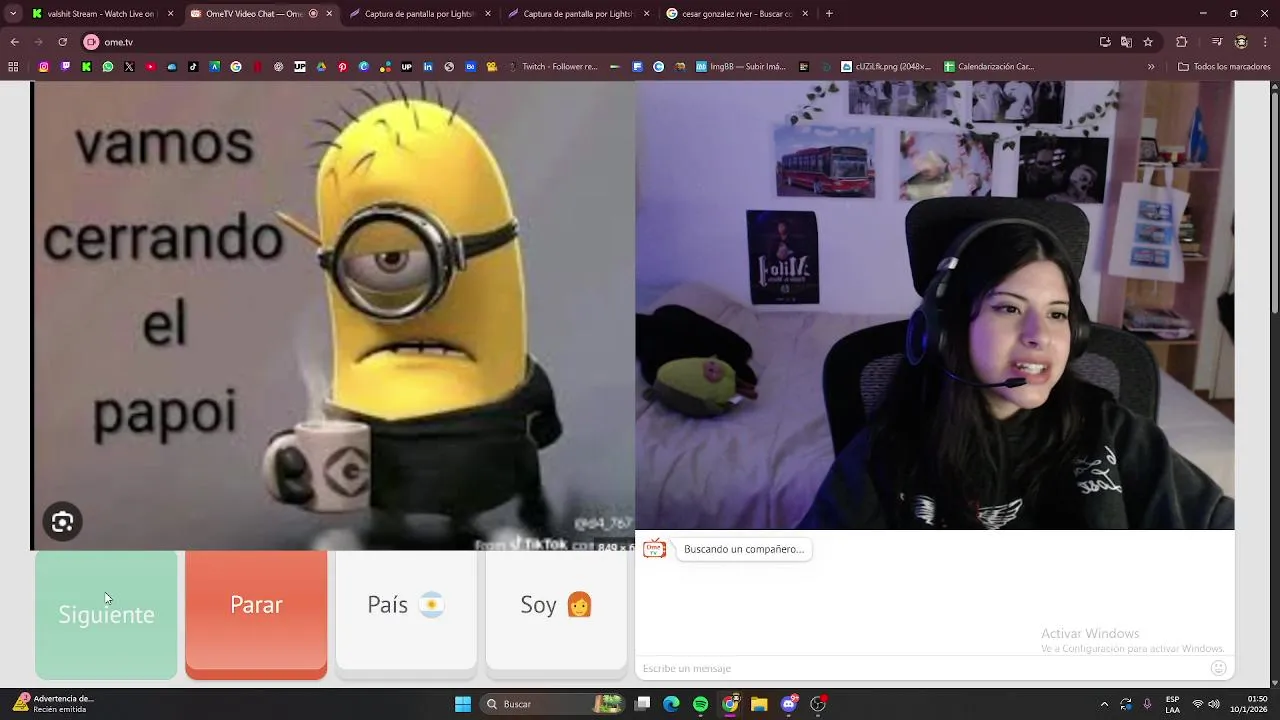This screenshot has width=1280, height=720.
Task: Go back to previous page
Action: click(x=14, y=42)
